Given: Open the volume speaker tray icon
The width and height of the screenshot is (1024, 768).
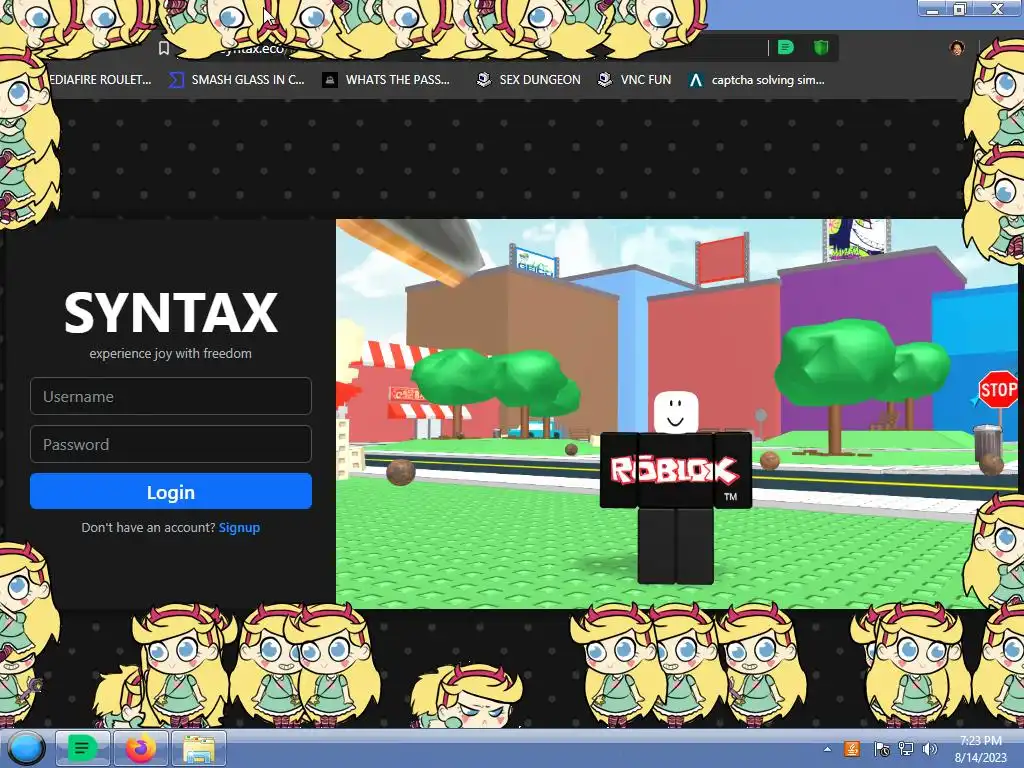Looking at the screenshot, I should 930,749.
